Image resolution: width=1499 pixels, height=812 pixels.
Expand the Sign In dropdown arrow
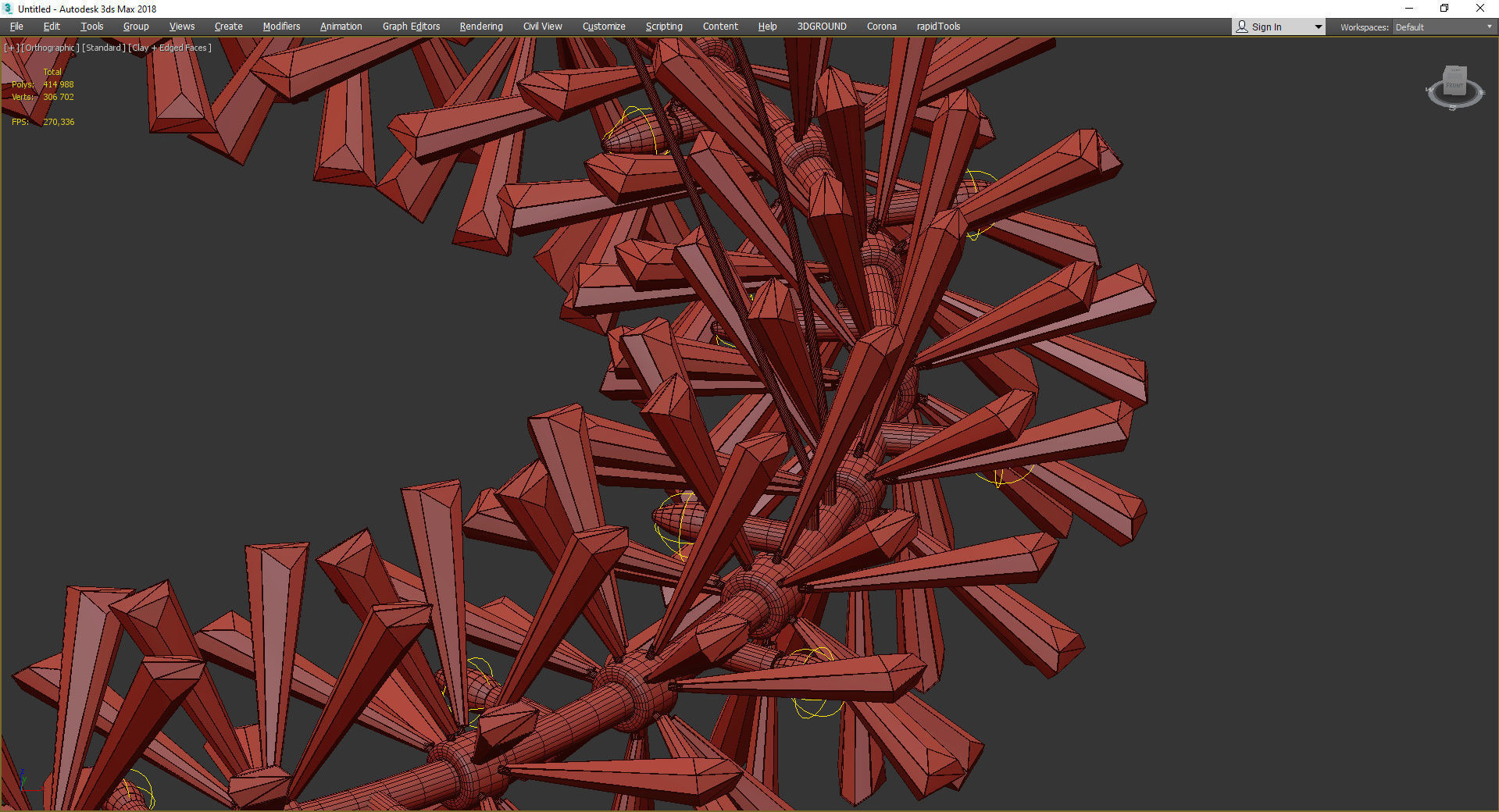(1319, 27)
